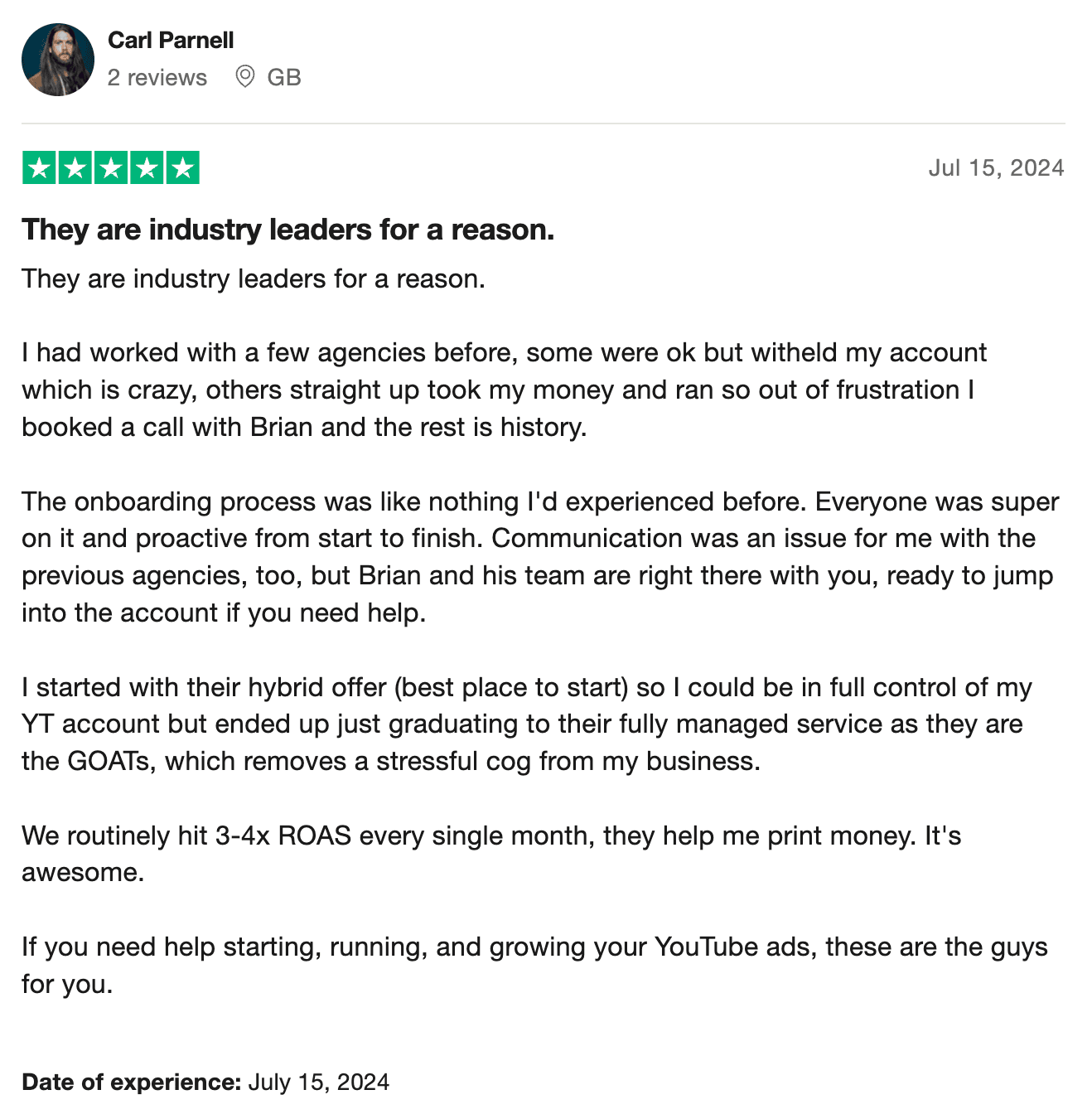This screenshot has height=1114, width=1092.
Task: Open Carl Parnell's profile name link
Action: [x=171, y=40]
